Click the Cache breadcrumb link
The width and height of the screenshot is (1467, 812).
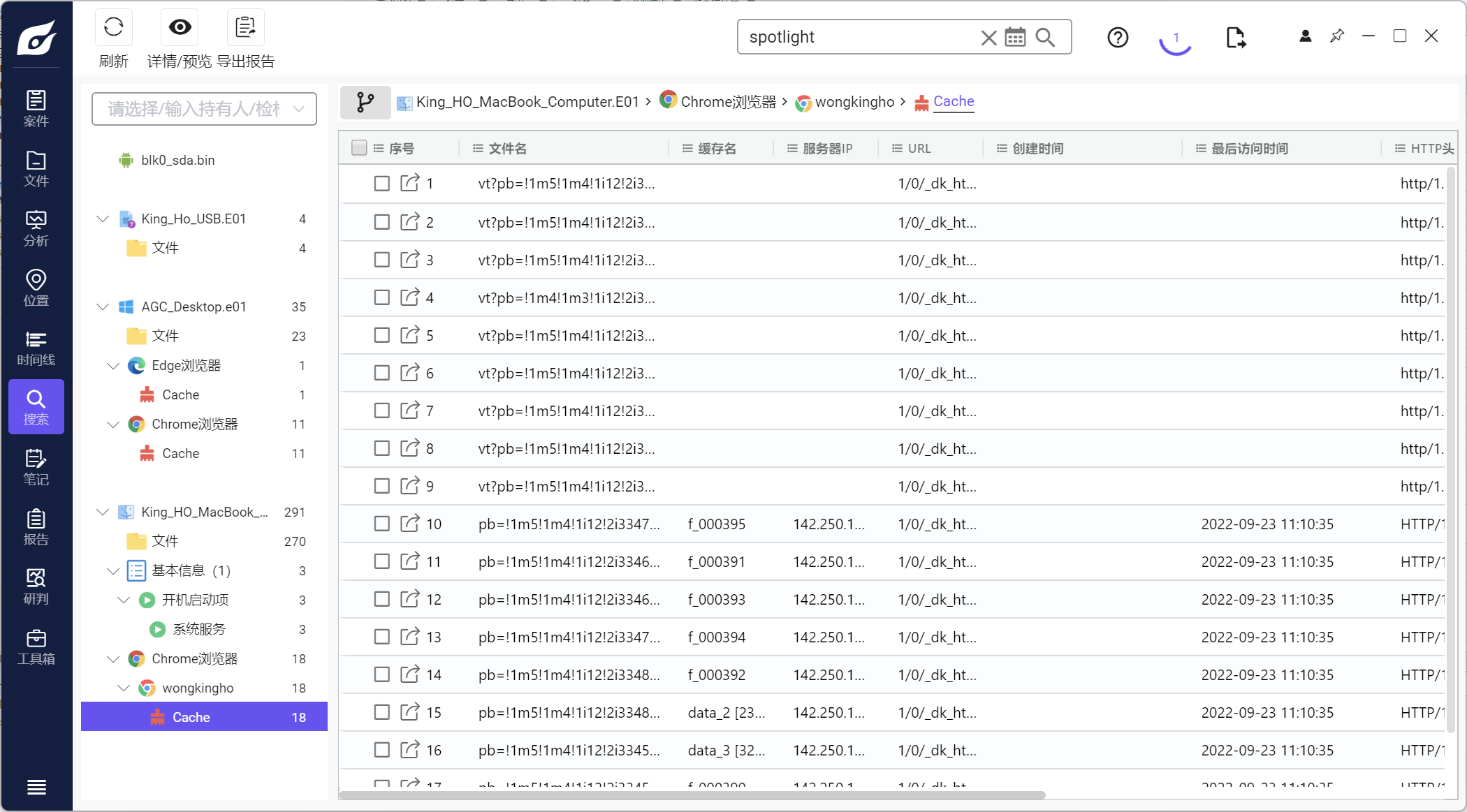954,102
